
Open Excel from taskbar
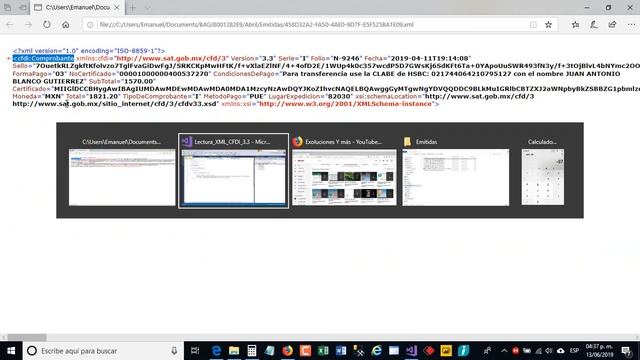coord(323,351)
